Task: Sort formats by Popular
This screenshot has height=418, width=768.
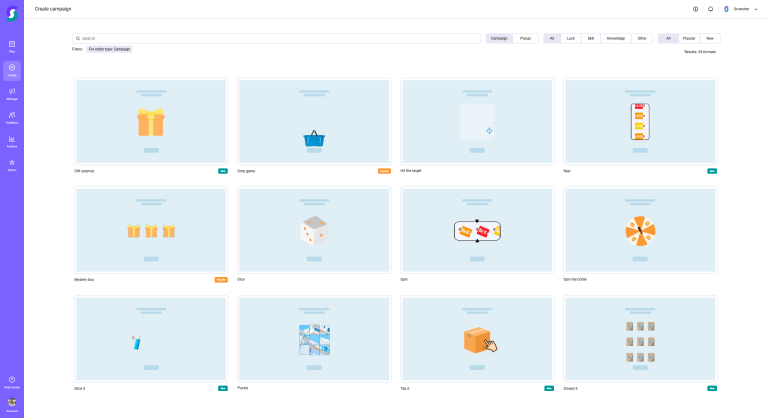Action: pyautogui.click(x=689, y=38)
